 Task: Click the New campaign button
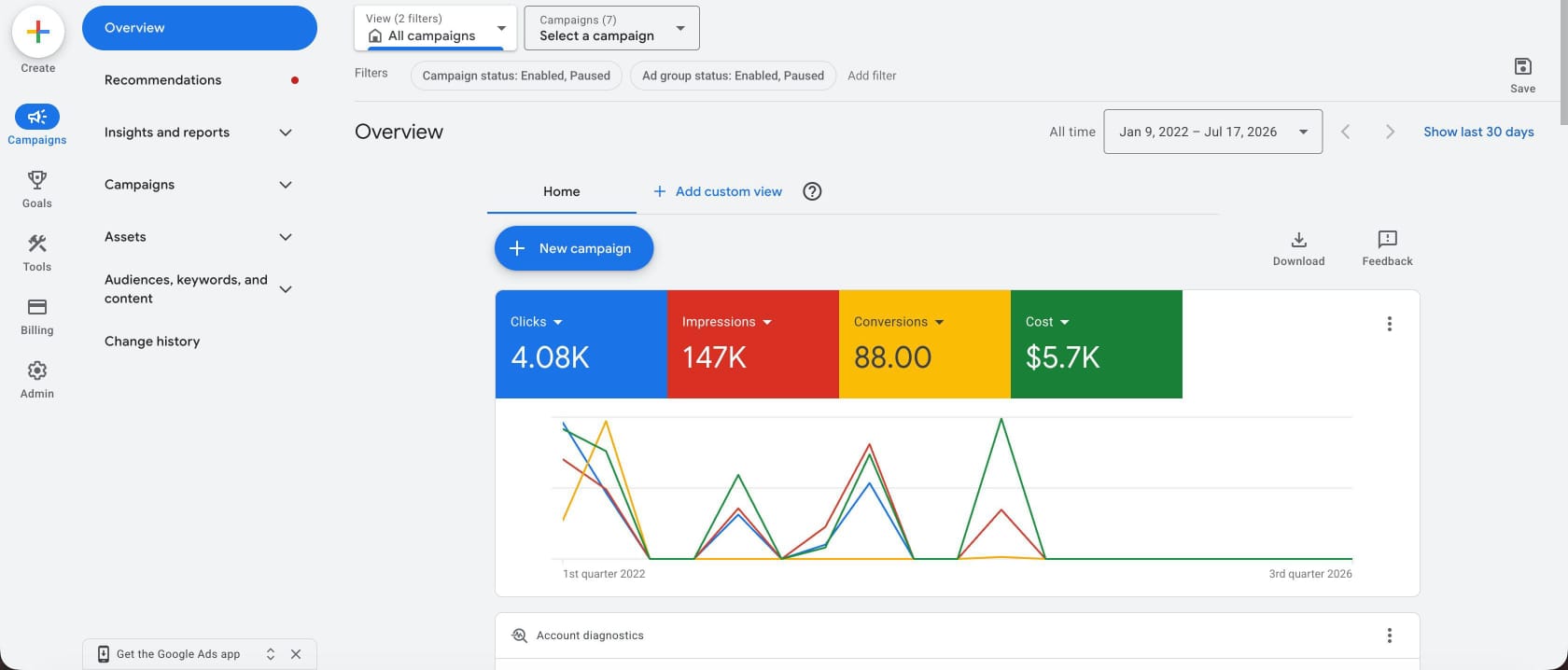(x=574, y=248)
